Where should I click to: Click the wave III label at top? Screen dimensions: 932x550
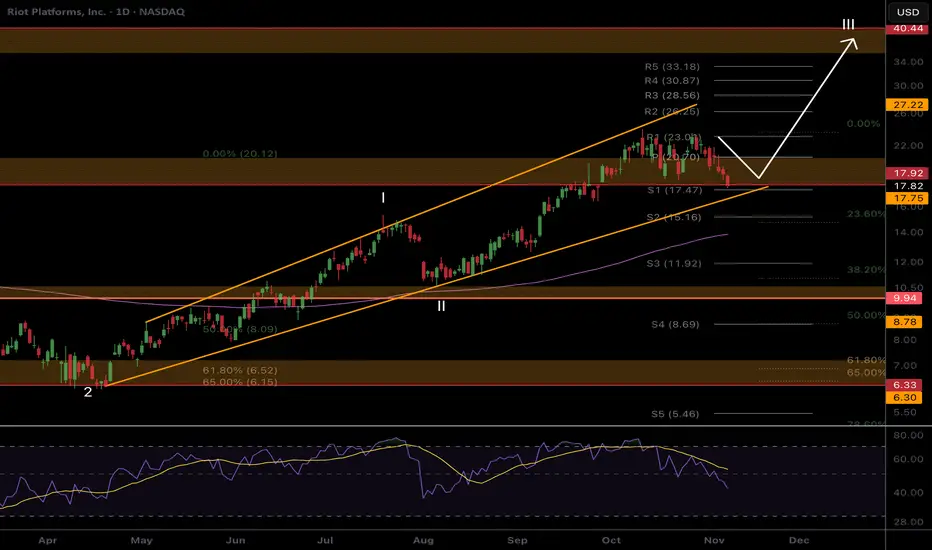(x=847, y=24)
